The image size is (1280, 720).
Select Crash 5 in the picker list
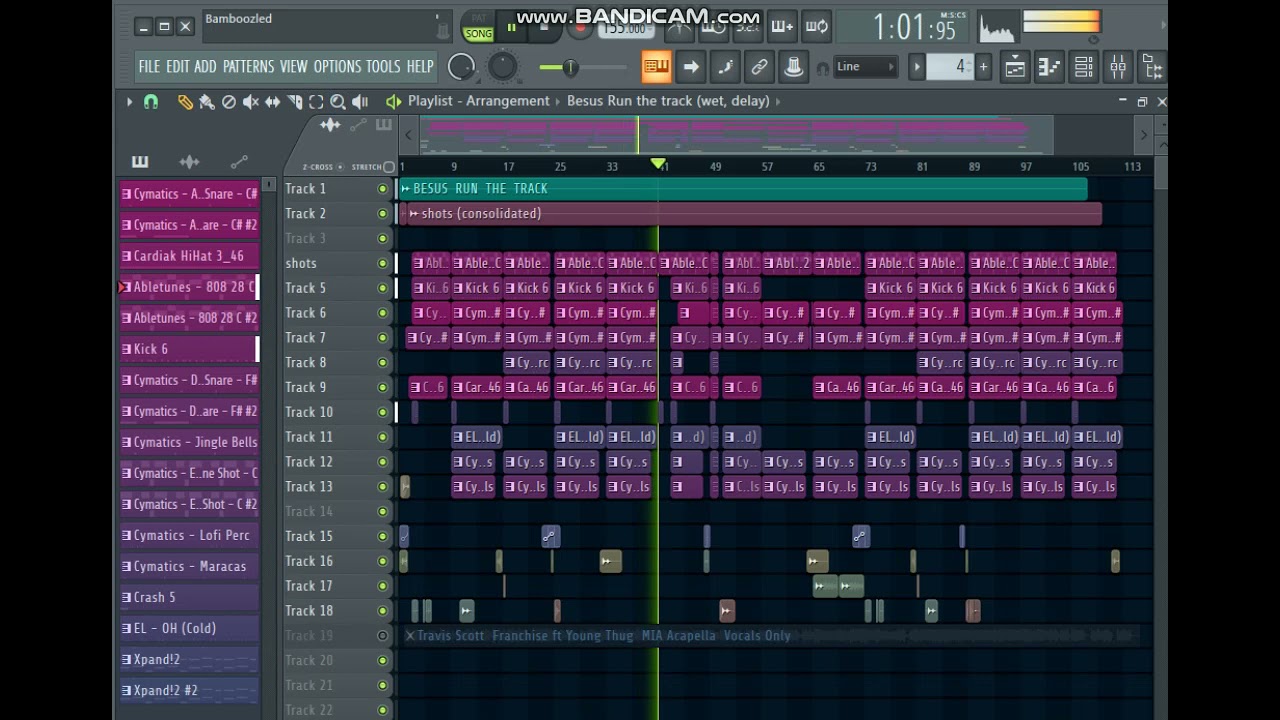189,597
